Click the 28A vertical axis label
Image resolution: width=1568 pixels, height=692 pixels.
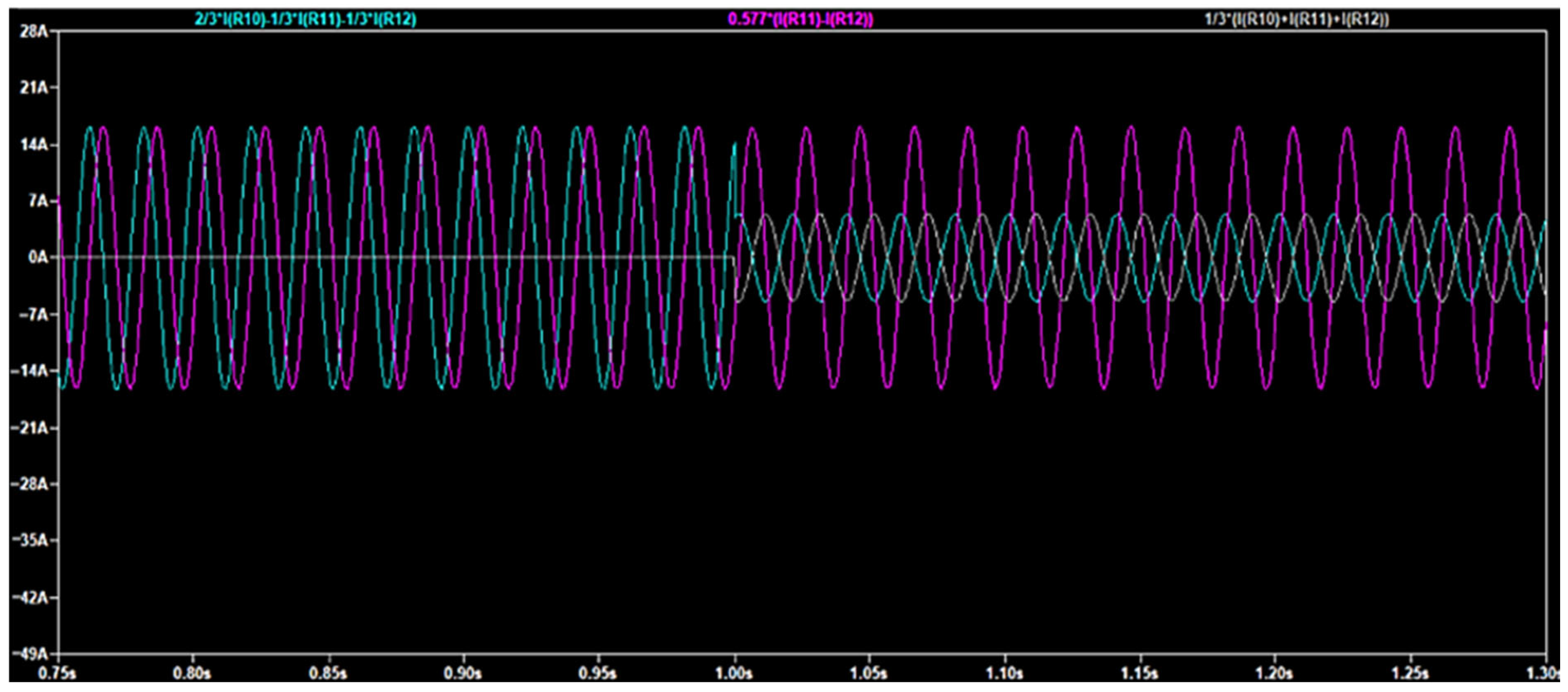pyautogui.click(x=35, y=32)
